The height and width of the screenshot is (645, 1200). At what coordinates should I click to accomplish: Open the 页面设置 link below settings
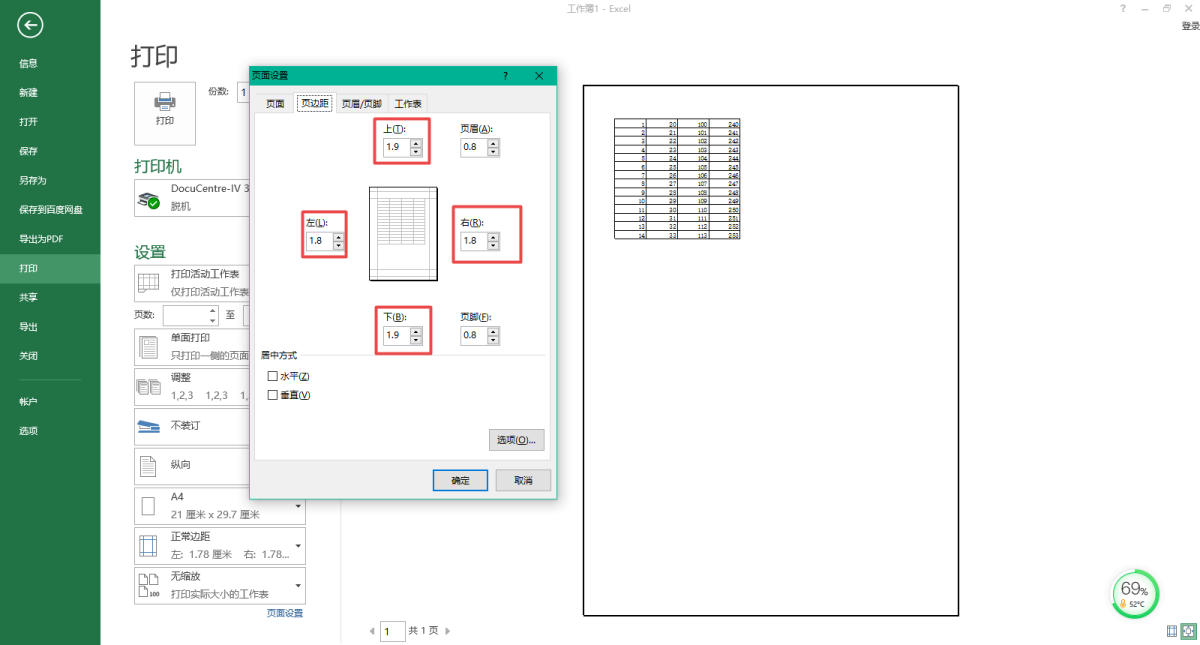[284, 613]
